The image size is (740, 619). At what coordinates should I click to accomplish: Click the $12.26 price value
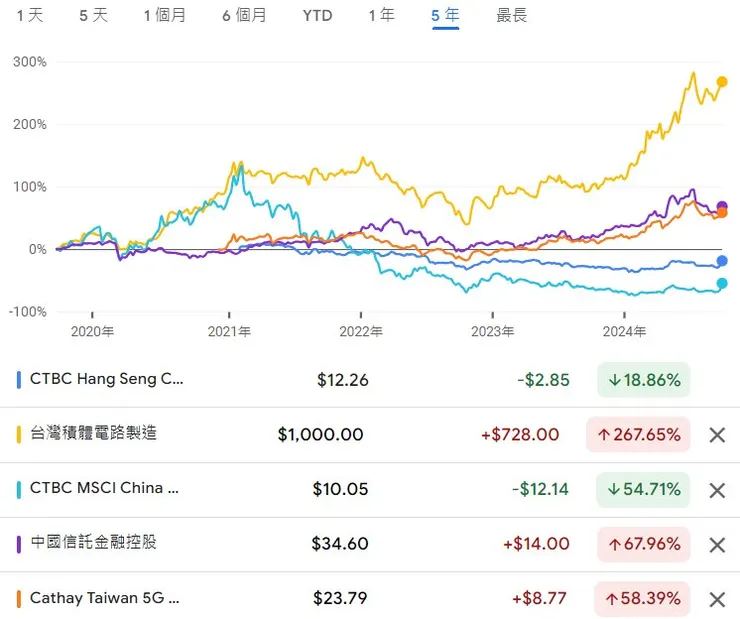[x=343, y=380]
